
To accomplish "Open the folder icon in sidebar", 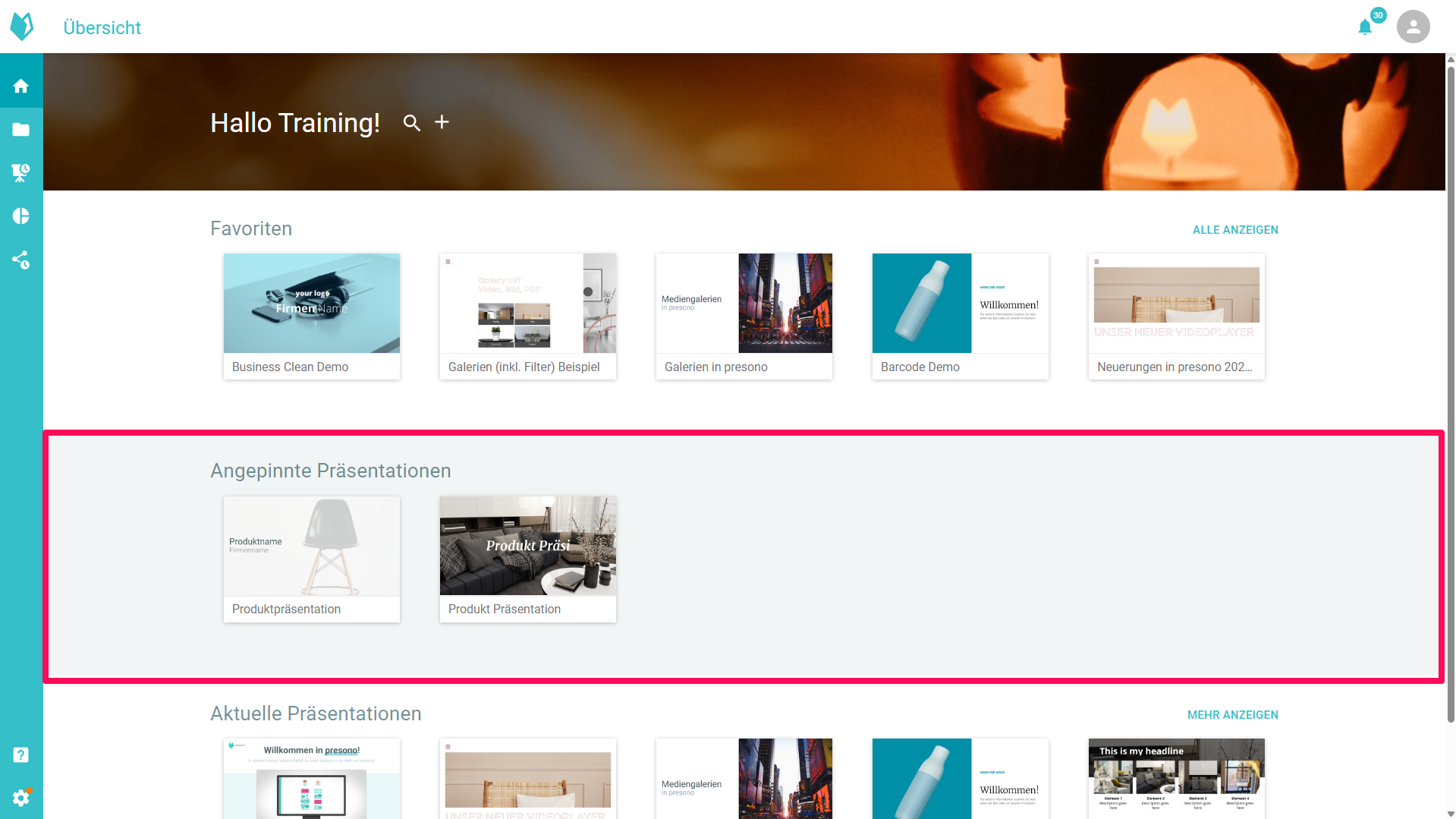I will 21,130.
